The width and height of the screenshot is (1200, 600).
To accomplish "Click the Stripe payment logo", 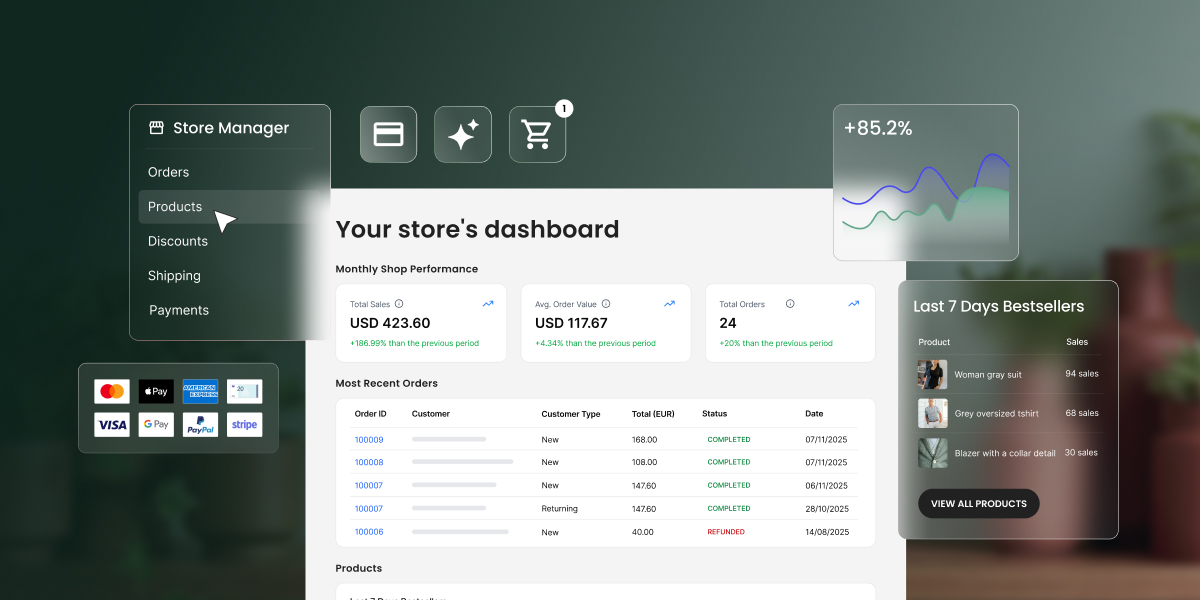I will (244, 424).
